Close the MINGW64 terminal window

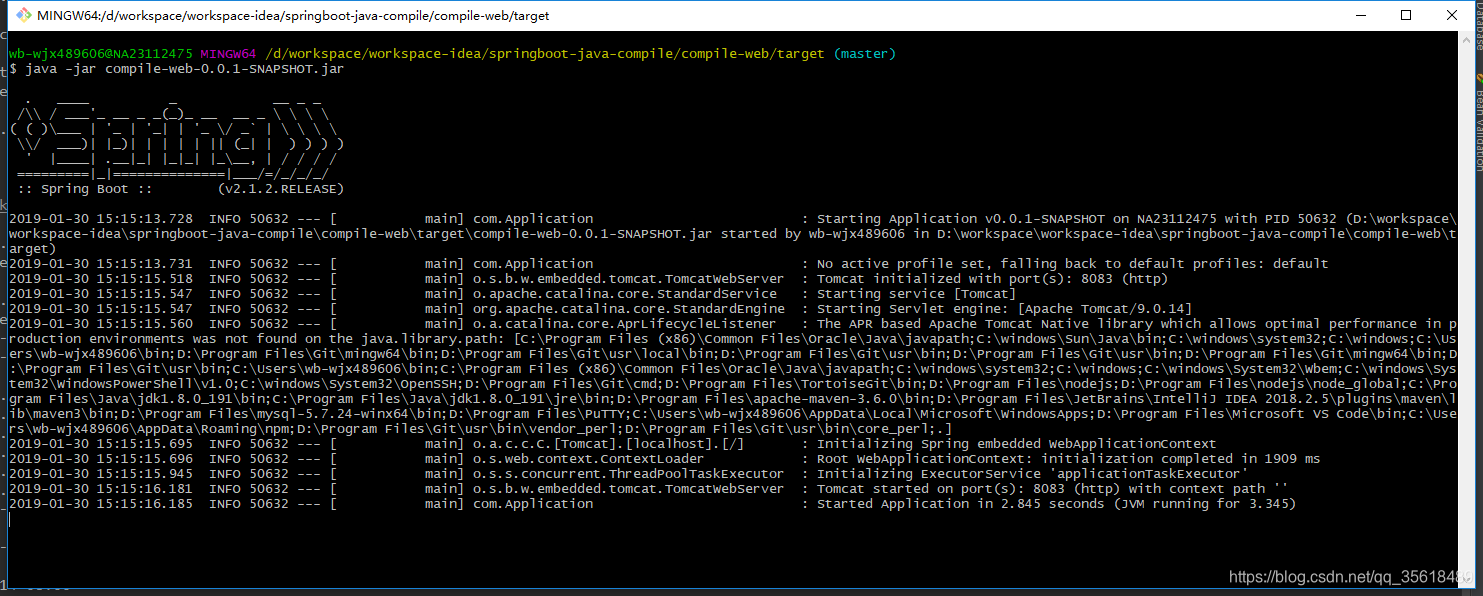(x=1452, y=15)
